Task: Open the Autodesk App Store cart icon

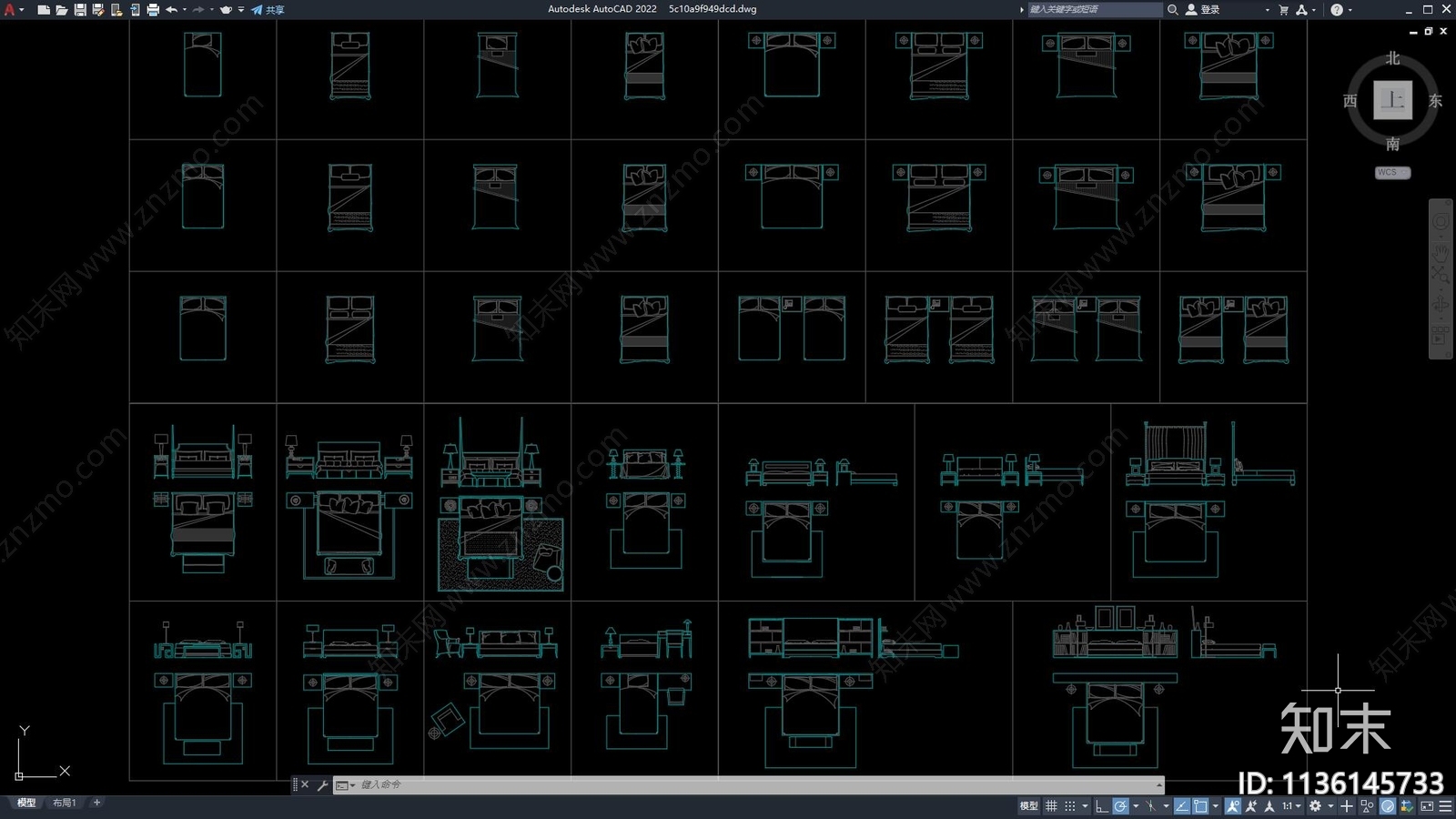Action: (x=1283, y=10)
